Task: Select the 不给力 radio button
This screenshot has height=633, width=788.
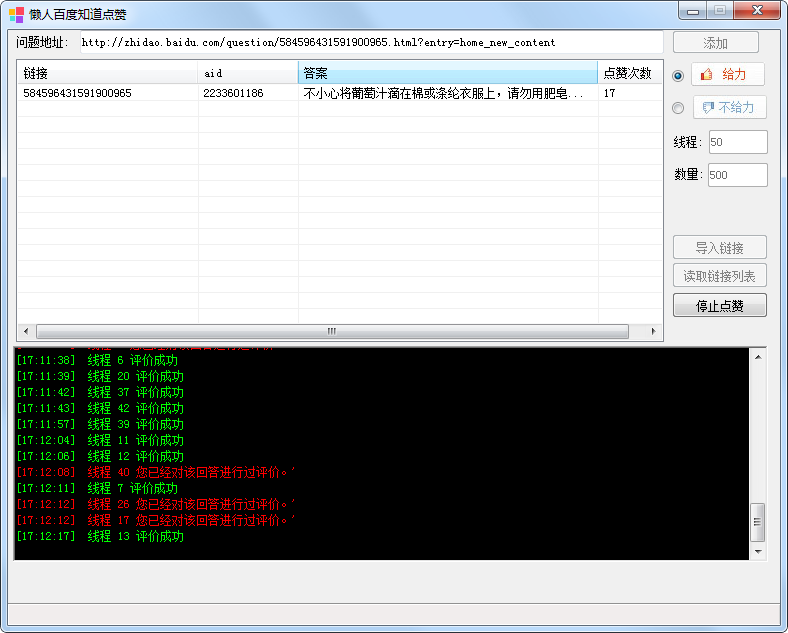Action: [678, 108]
